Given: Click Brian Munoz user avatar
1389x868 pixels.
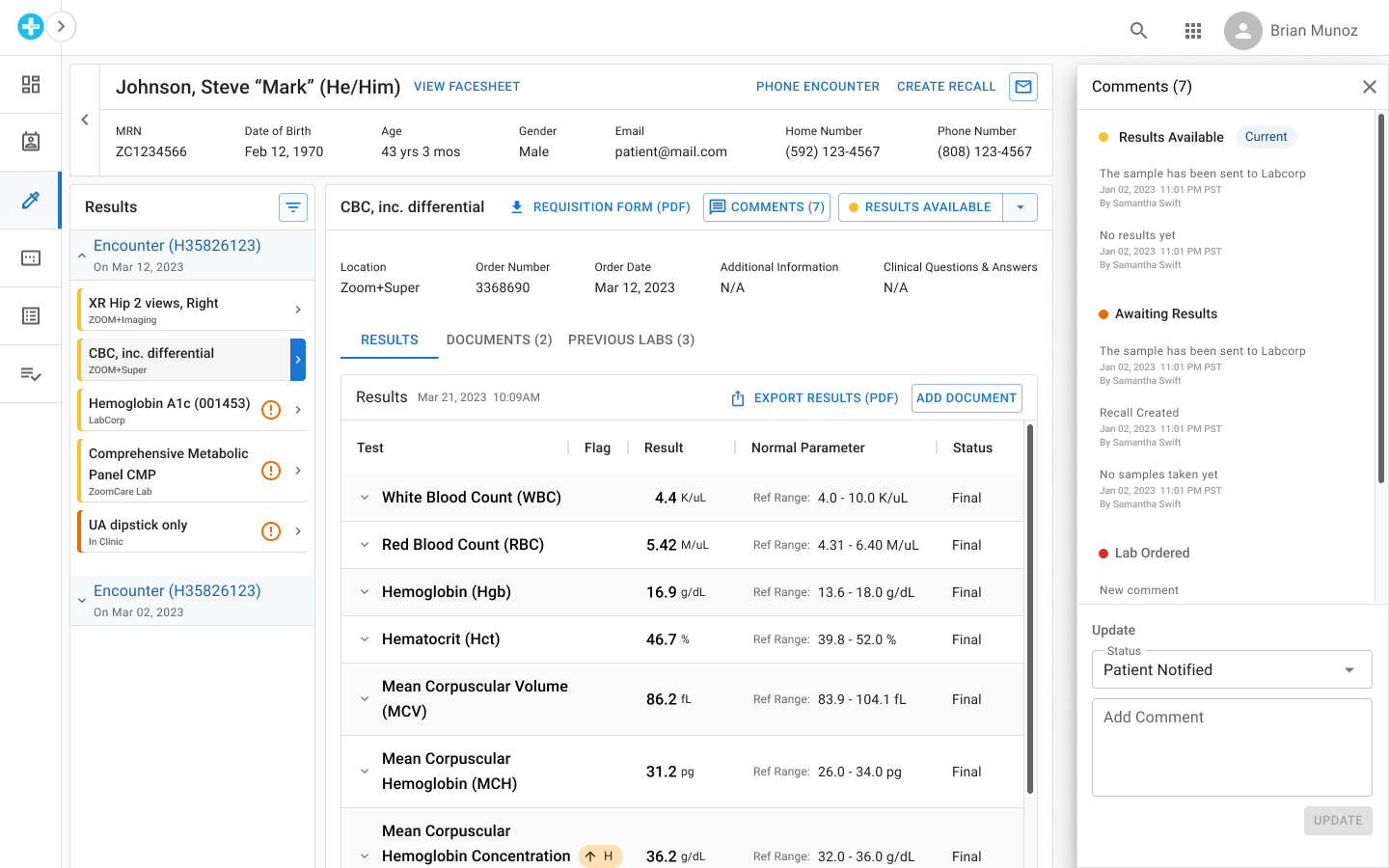Looking at the screenshot, I should point(1243,31).
